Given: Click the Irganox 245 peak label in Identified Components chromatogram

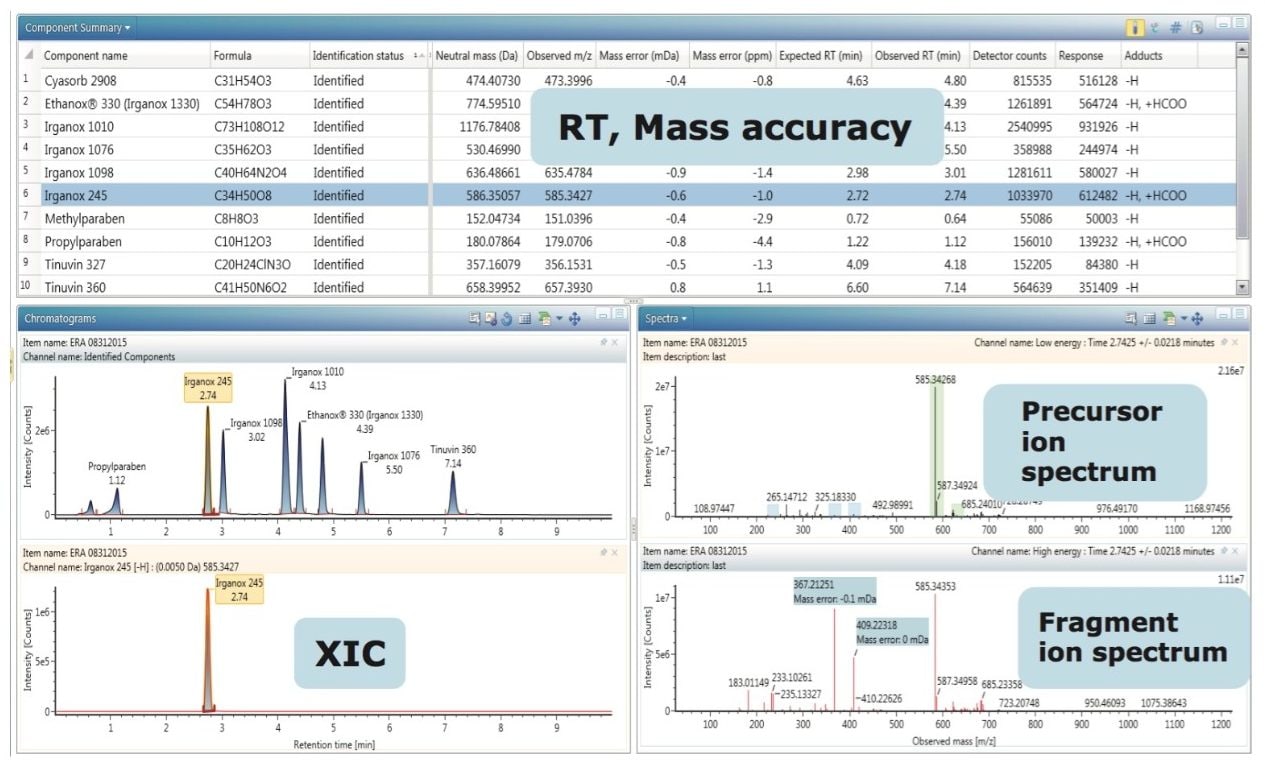Looking at the screenshot, I should click(207, 389).
